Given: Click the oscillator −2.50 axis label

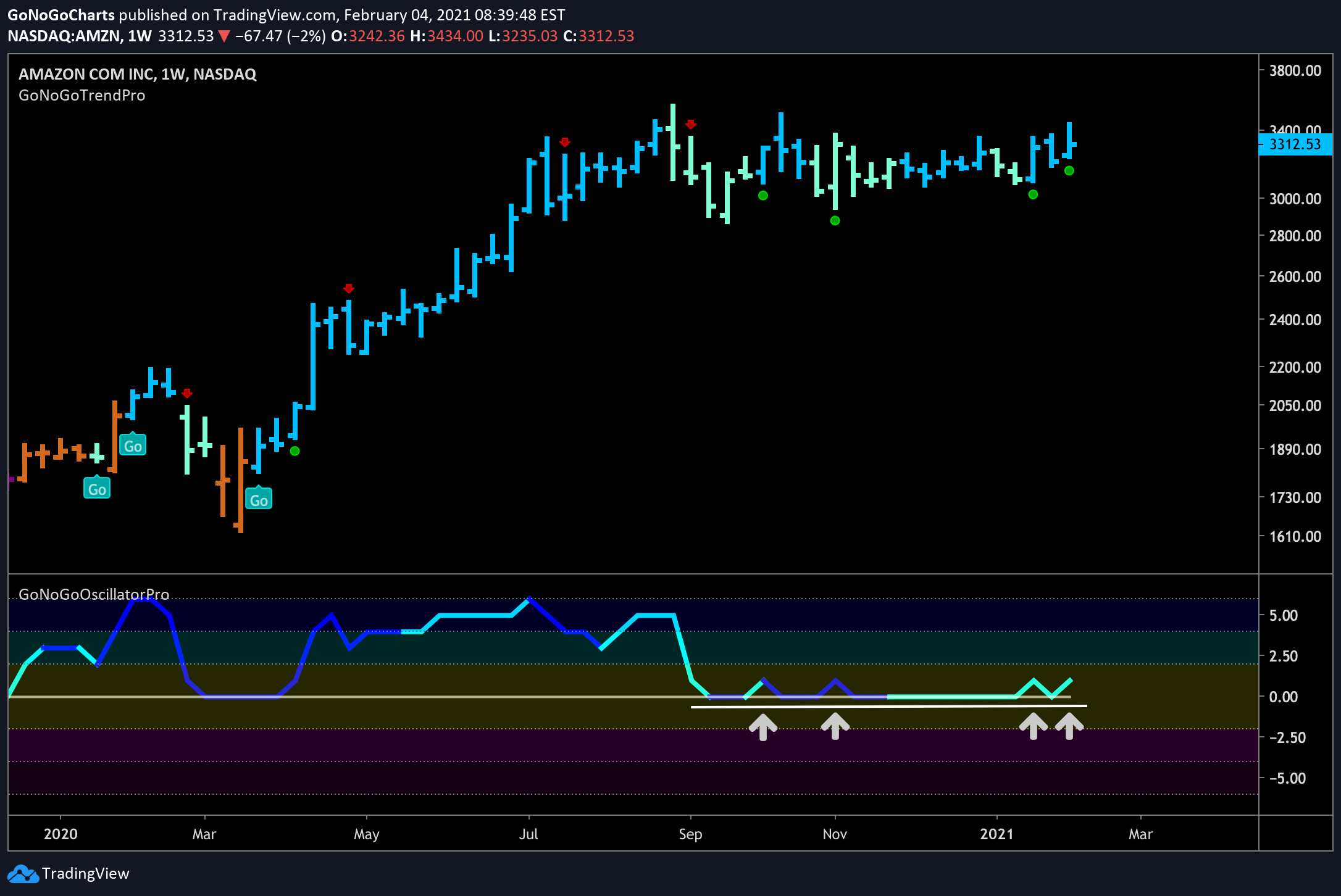Looking at the screenshot, I should [x=1287, y=737].
